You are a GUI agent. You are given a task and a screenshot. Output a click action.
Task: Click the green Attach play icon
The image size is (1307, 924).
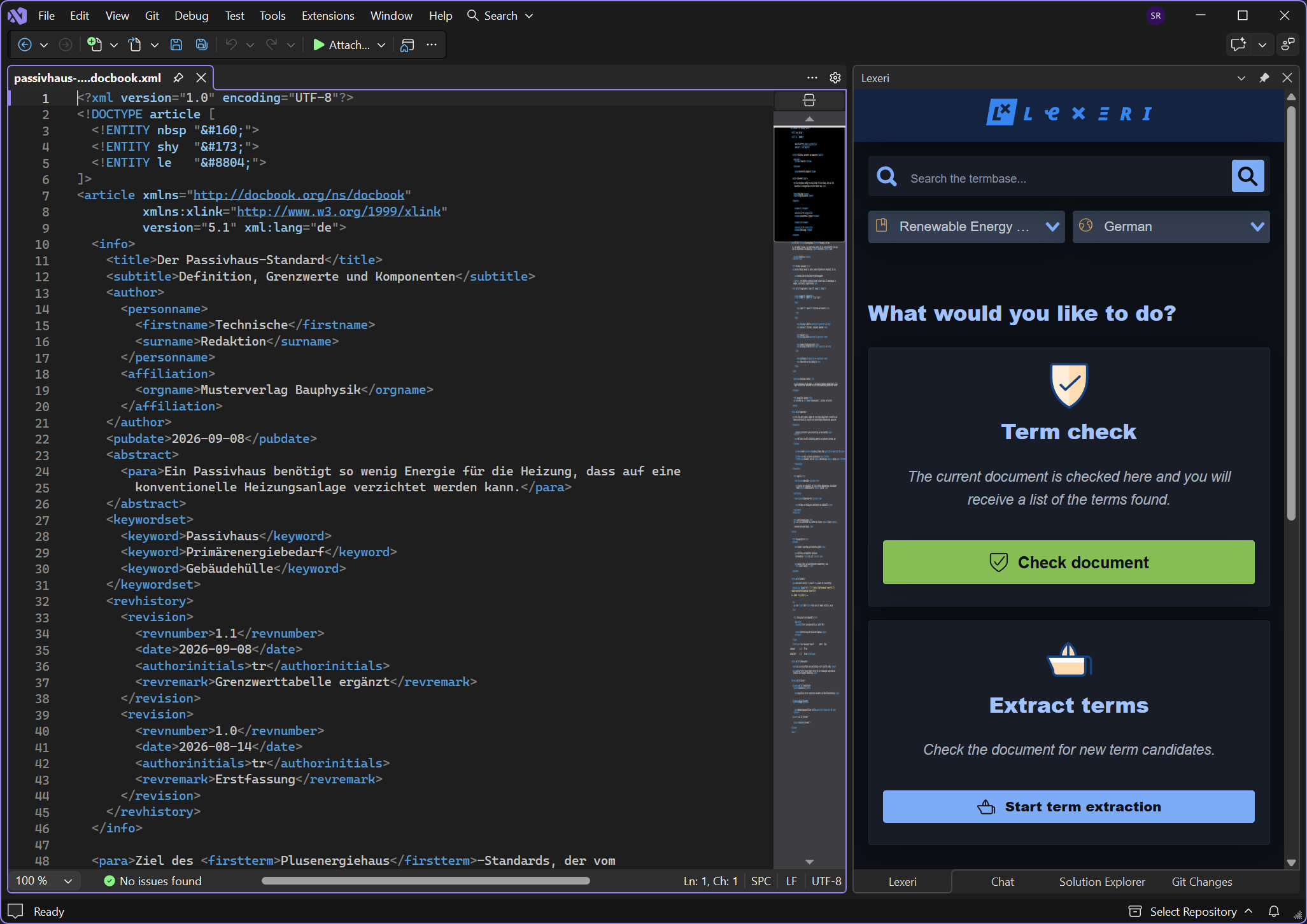coord(318,45)
